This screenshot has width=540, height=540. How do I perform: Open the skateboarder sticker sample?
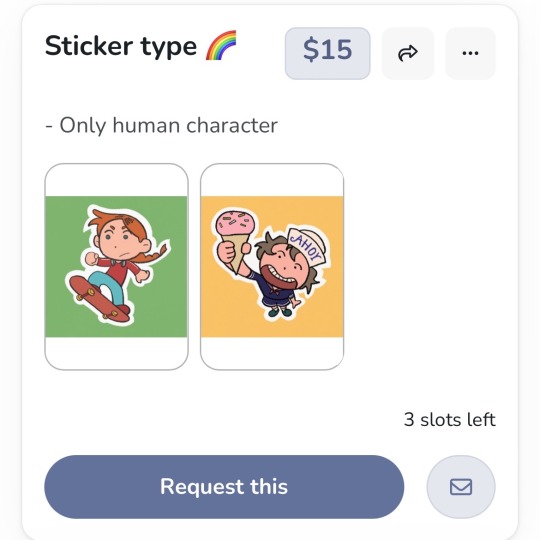tap(116, 267)
